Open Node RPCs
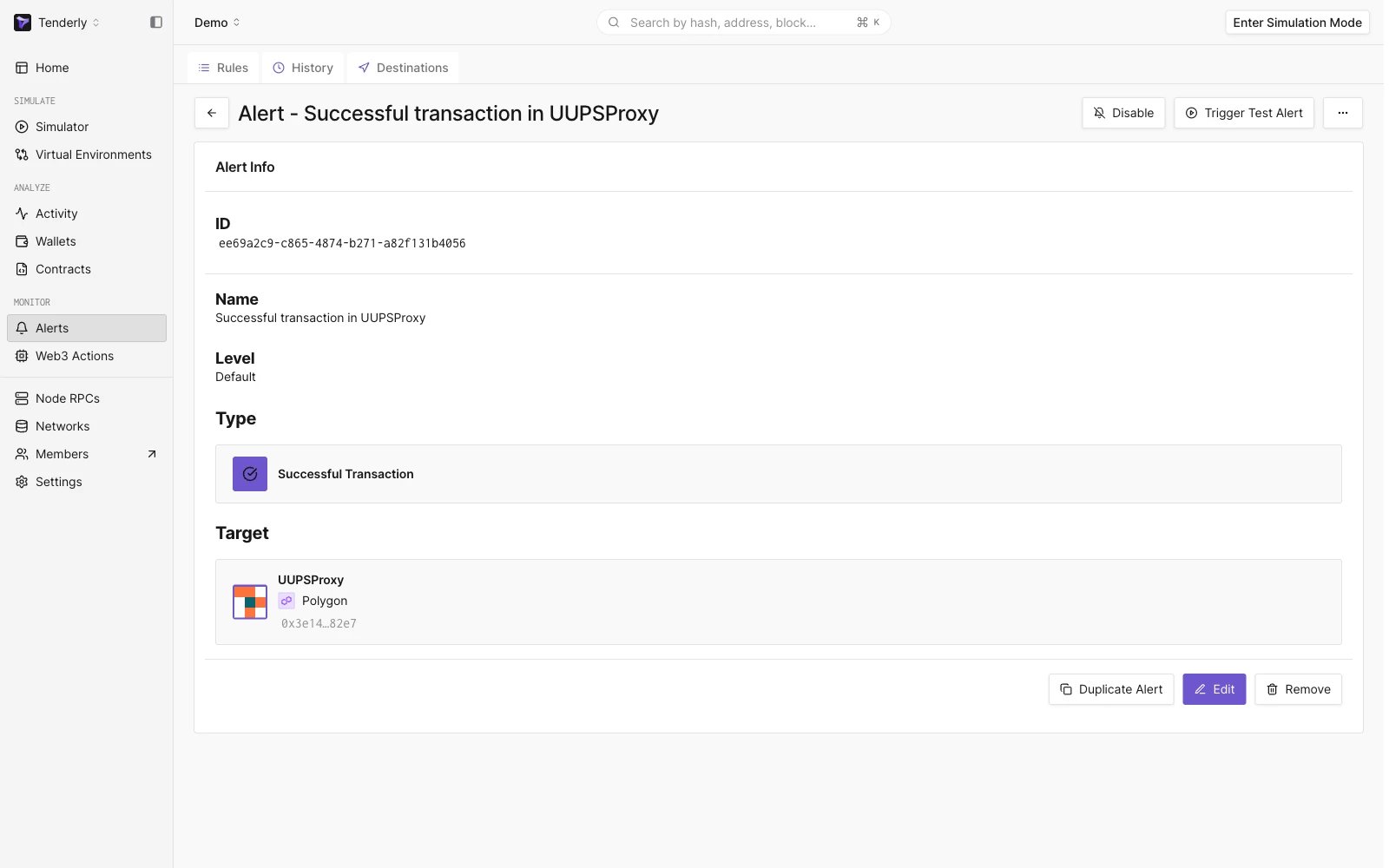Screen dimensions: 1389x868 tap(87, 398)
